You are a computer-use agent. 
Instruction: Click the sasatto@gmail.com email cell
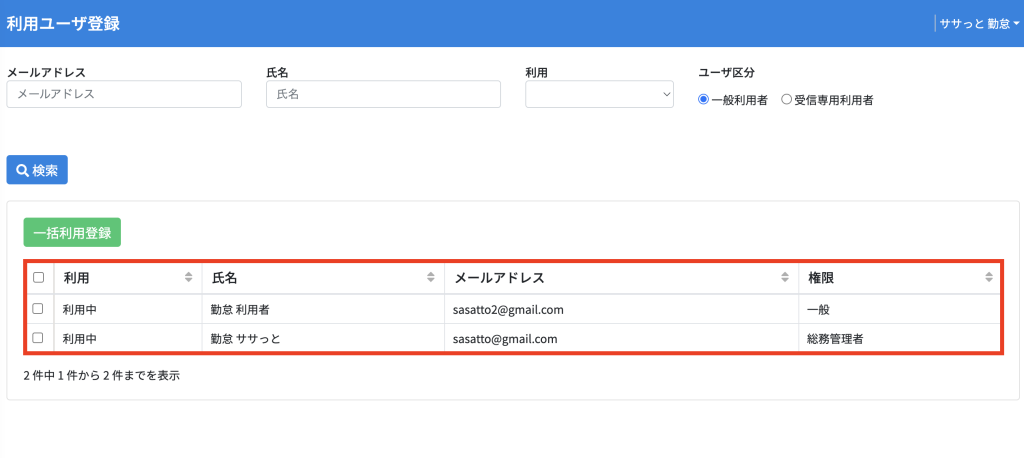tap(505, 339)
